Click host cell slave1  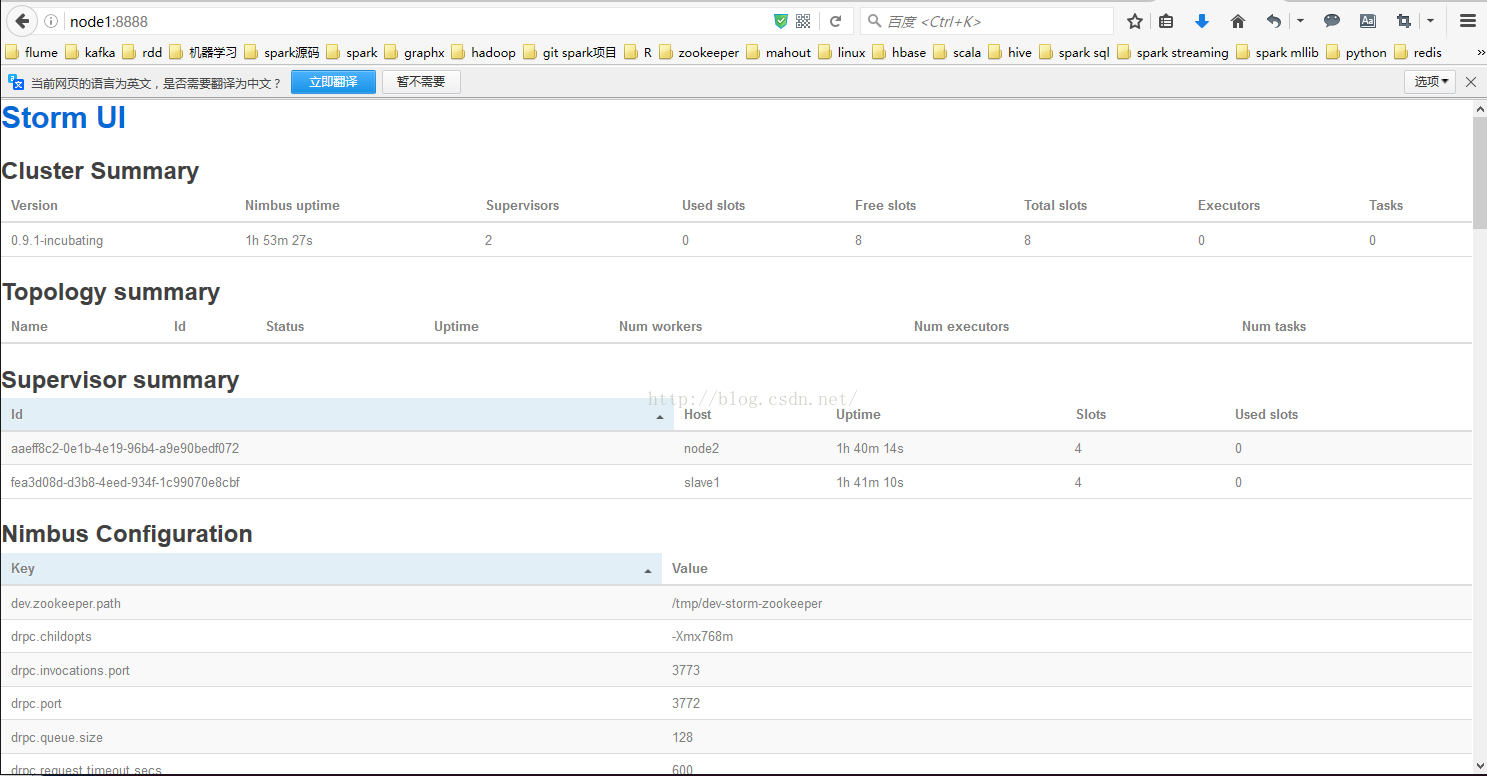pos(702,483)
